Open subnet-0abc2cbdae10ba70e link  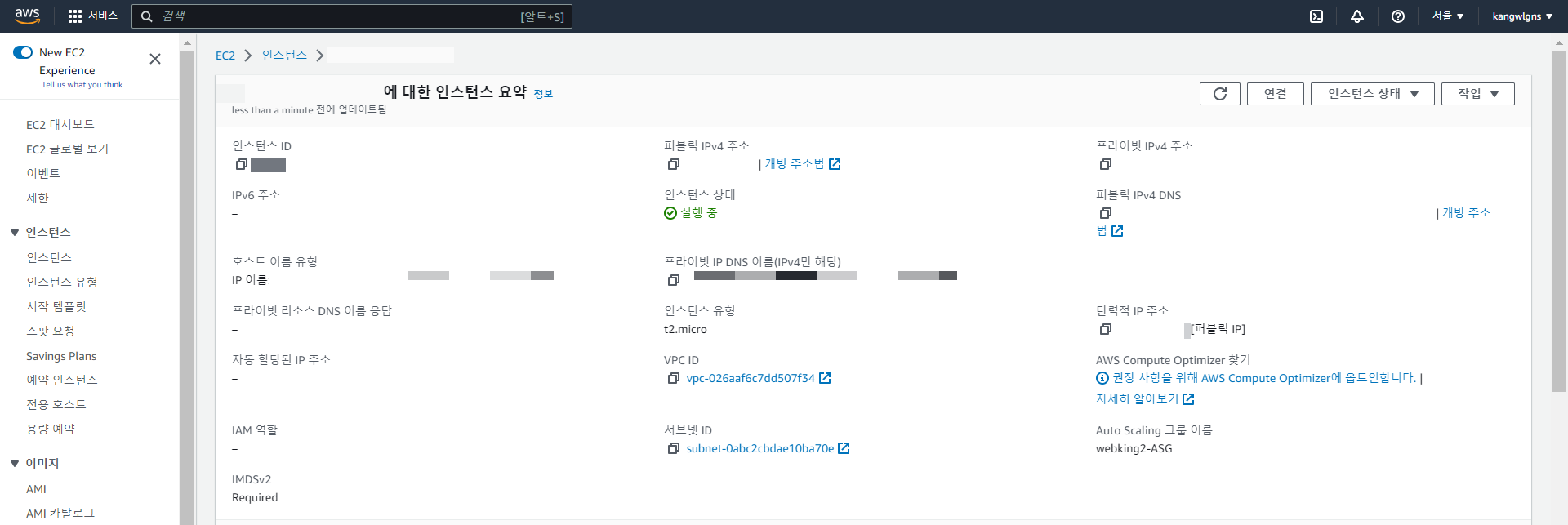(x=760, y=448)
